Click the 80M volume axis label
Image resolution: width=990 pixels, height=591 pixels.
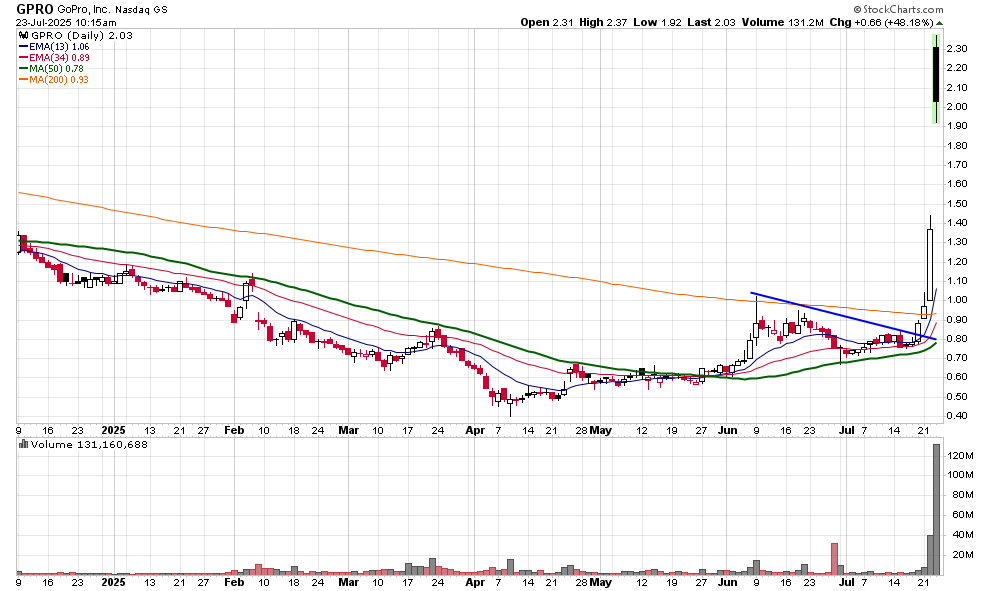(962, 494)
